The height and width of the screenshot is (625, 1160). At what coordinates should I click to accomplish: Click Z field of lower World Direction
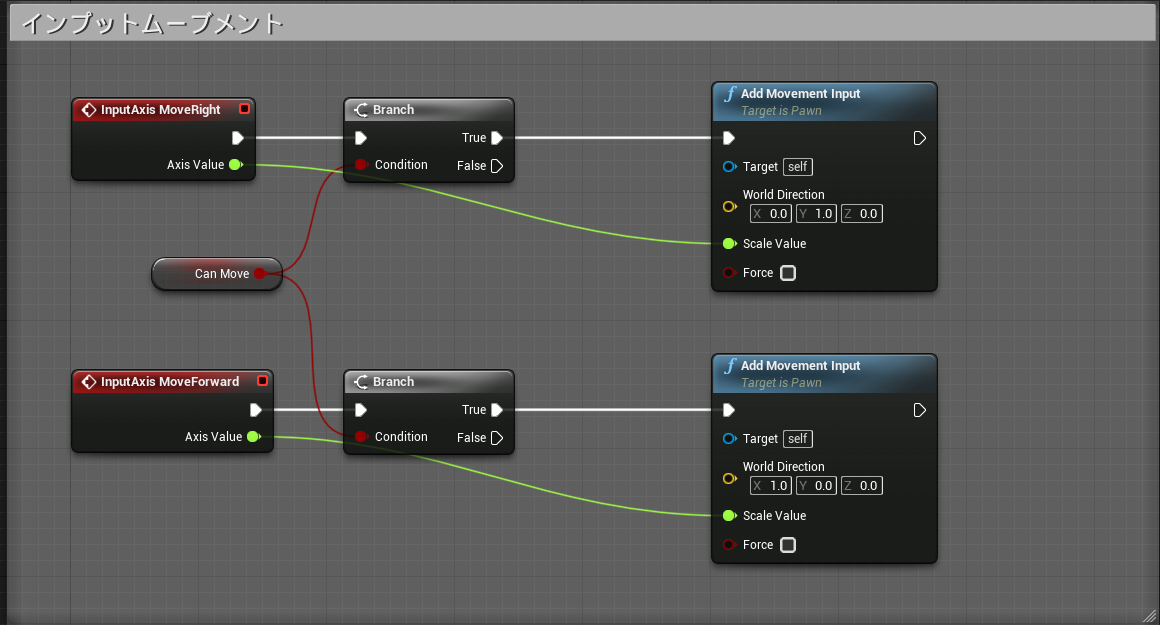point(861,486)
